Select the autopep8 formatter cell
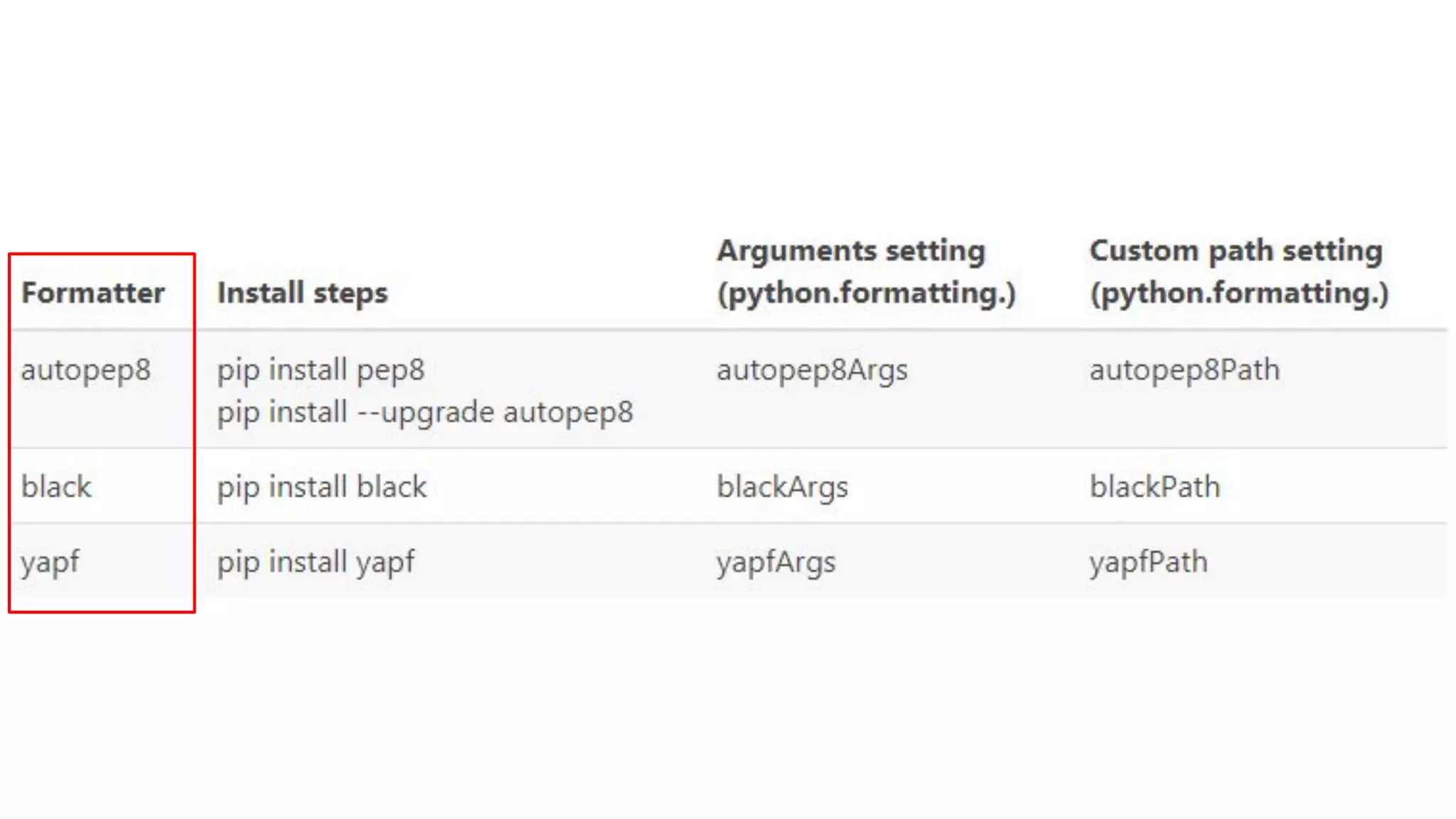Screen dimensions: 1456x819 tap(86, 370)
